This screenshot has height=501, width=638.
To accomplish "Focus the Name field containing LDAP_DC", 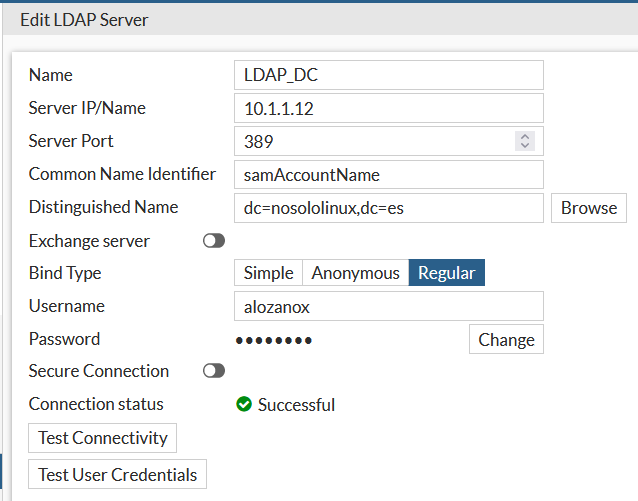I will pyautogui.click(x=388, y=75).
